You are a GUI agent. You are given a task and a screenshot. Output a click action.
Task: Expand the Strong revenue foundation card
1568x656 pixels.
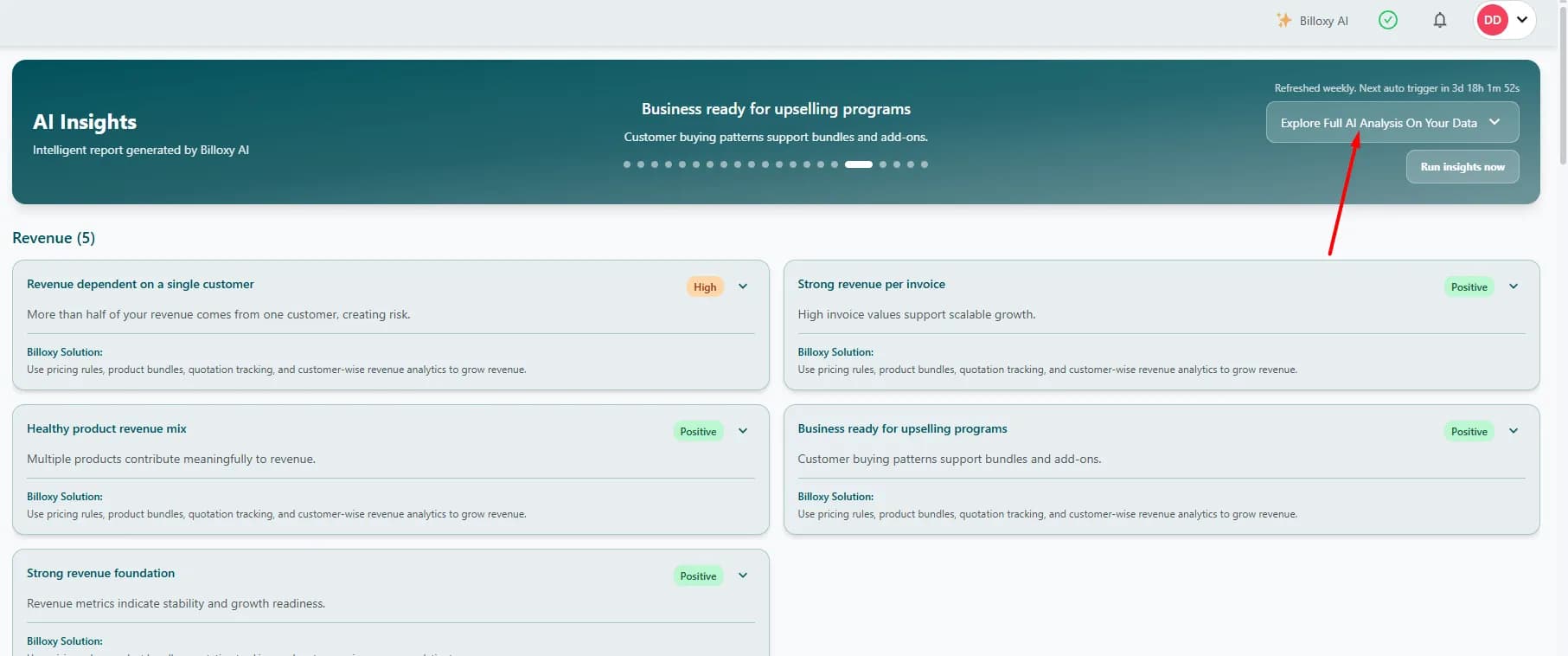coord(743,576)
